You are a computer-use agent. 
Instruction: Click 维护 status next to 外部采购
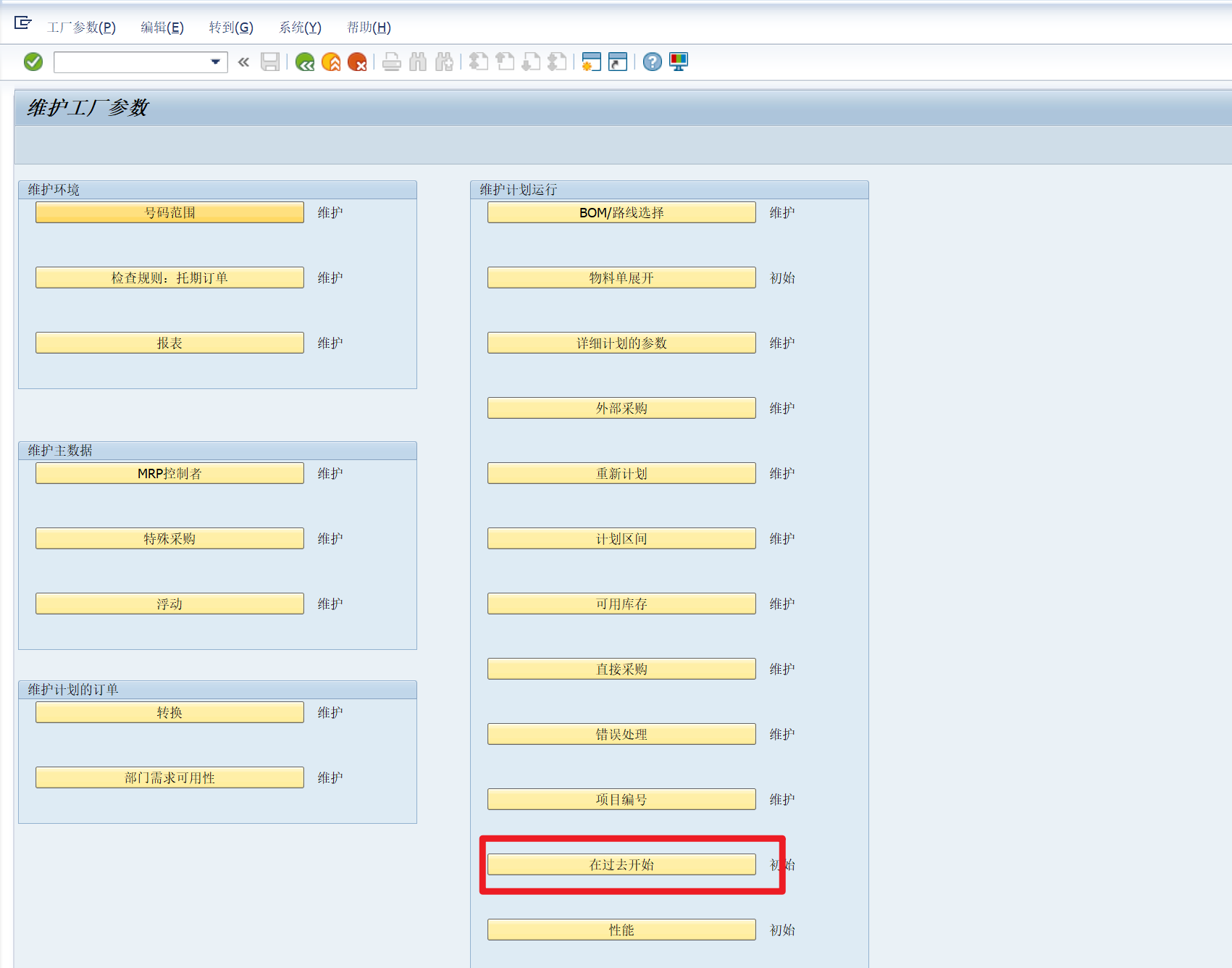coord(782,408)
